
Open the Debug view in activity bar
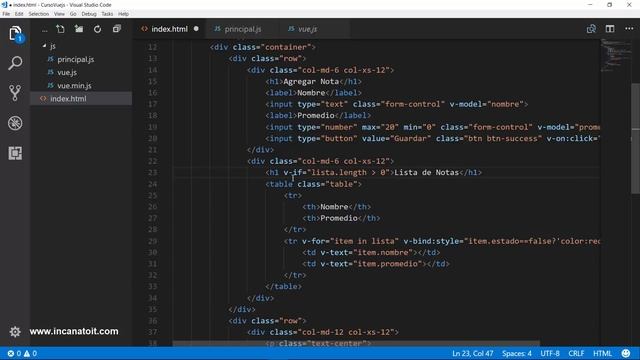pos(15,123)
